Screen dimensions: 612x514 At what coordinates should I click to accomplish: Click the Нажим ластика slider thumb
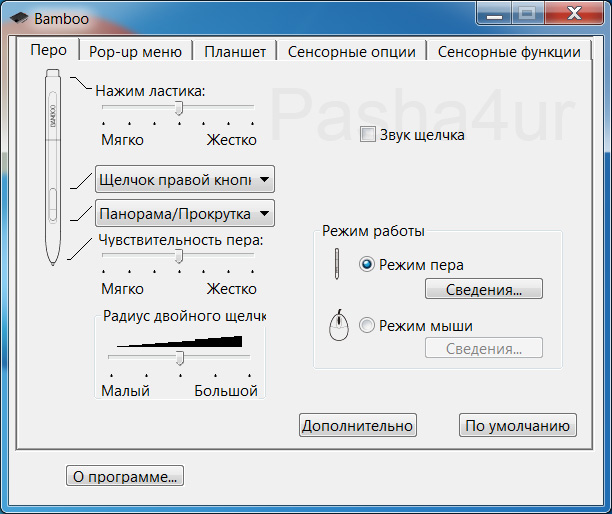coord(179,108)
